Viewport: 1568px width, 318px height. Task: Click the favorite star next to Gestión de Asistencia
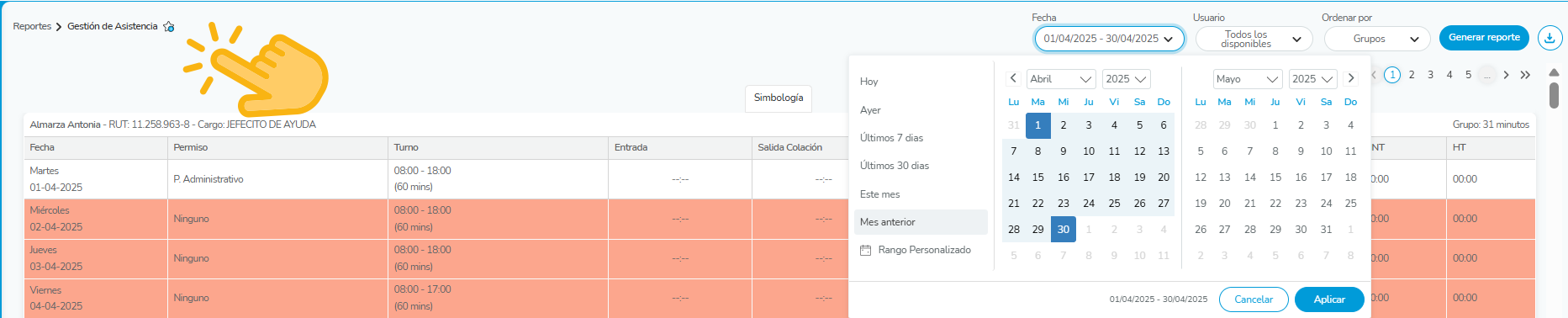169,27
